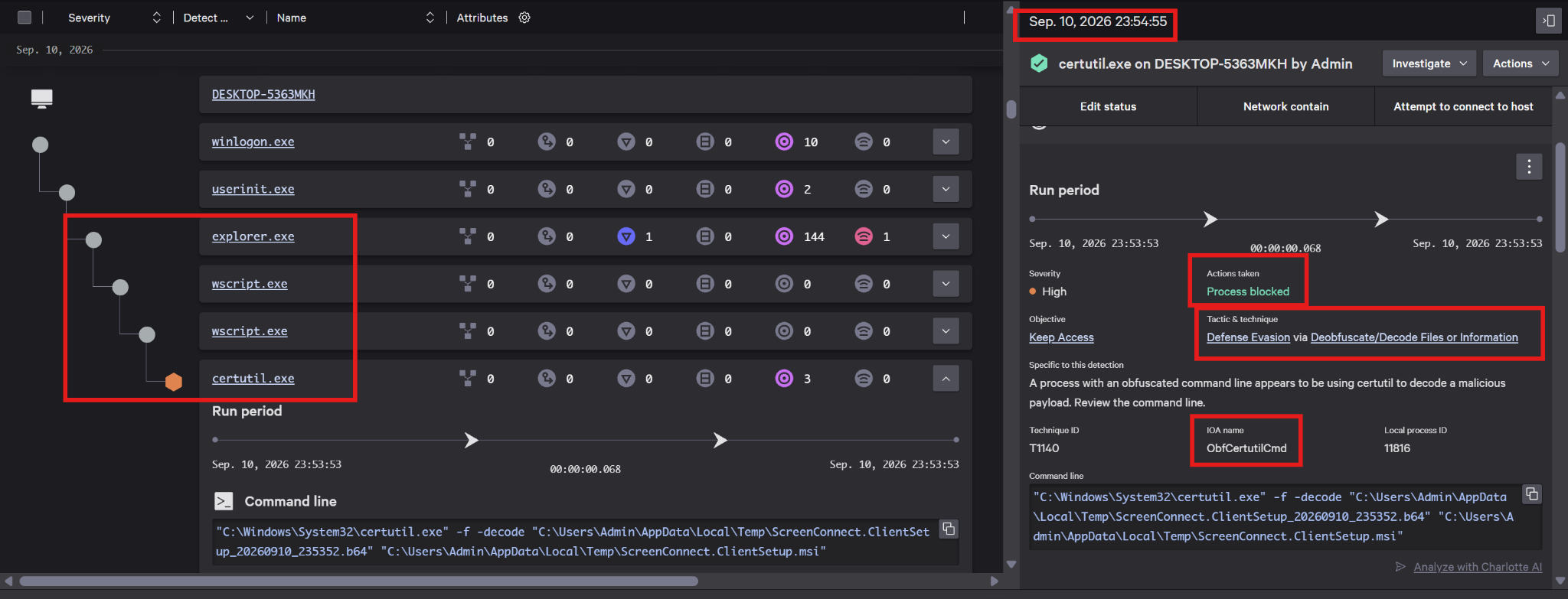Open winlogon.exe process link
1568x599 pixels.
pos(253,142)
